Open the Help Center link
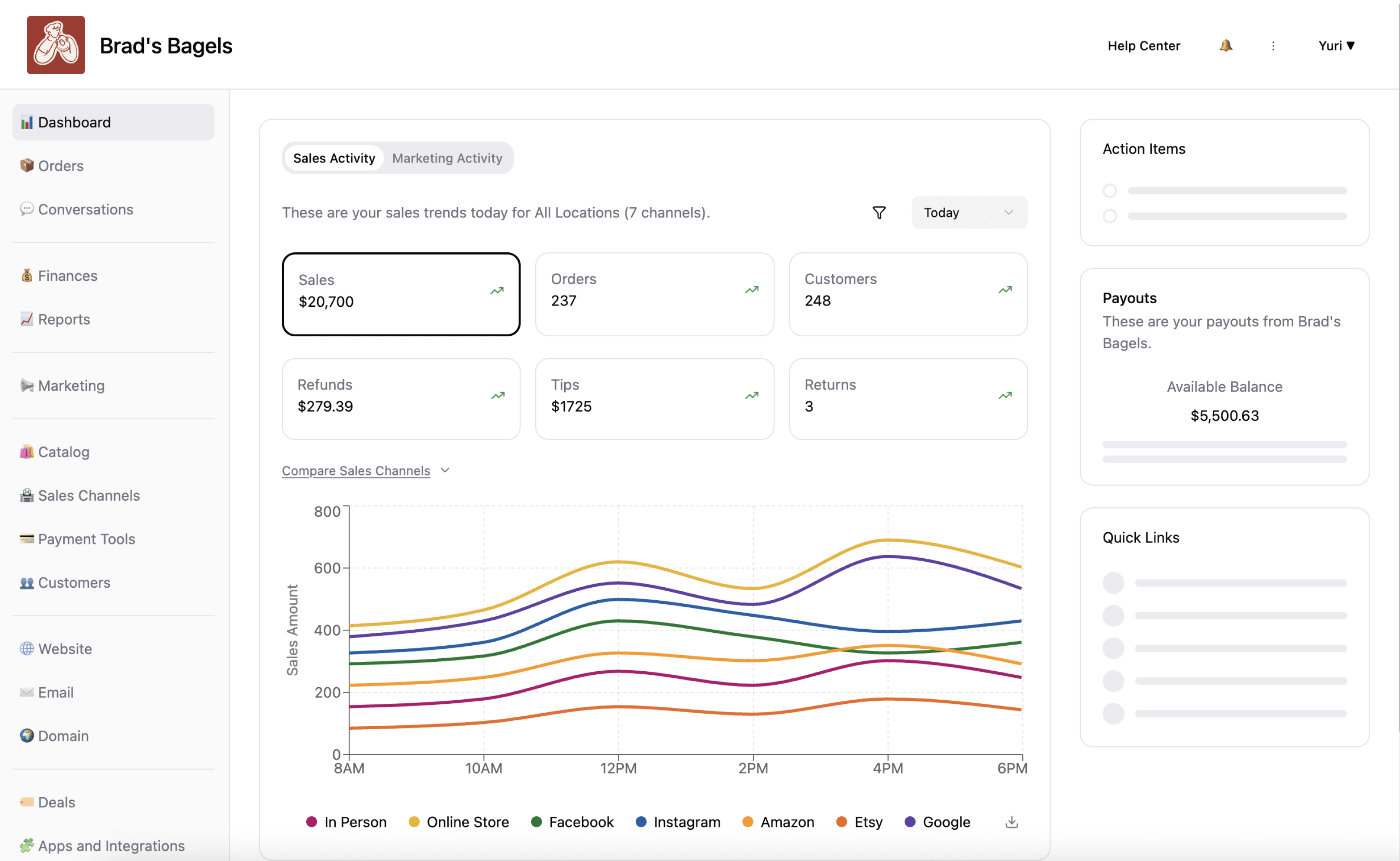This screenshot has height=861, width=1400. (x=1143, y=46)
